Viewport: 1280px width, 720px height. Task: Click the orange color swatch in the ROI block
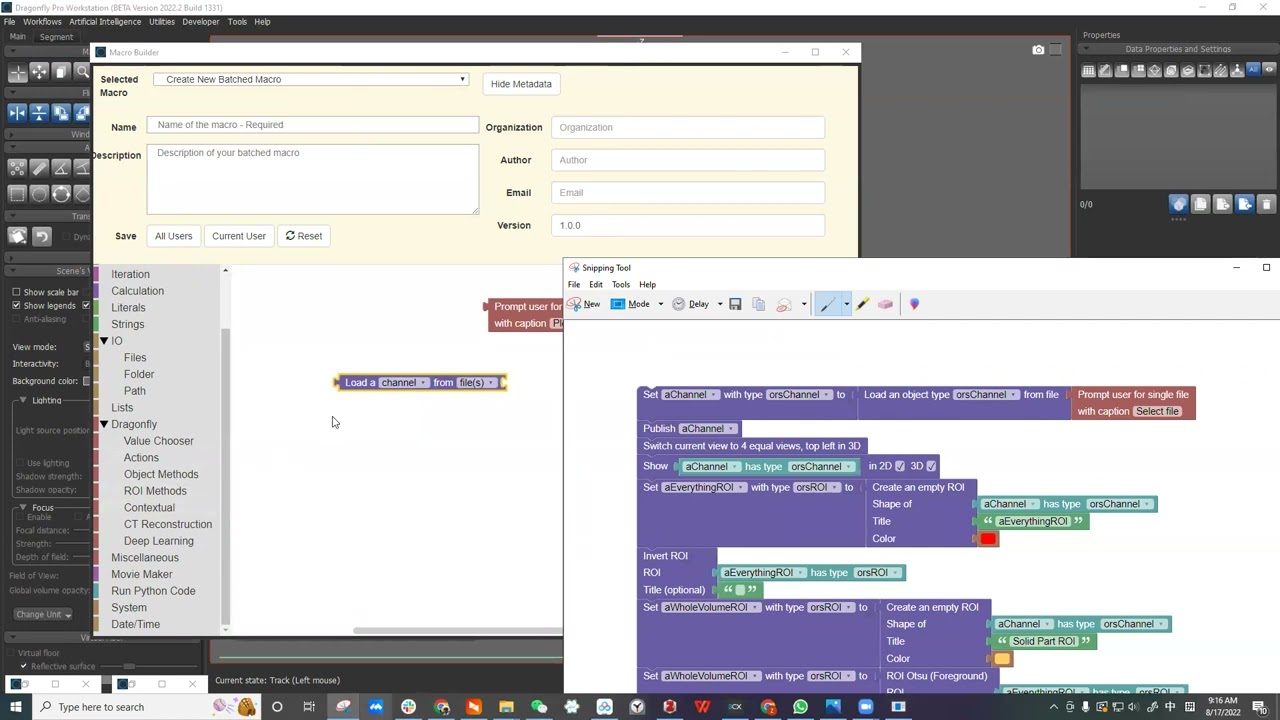point(1002,659)
